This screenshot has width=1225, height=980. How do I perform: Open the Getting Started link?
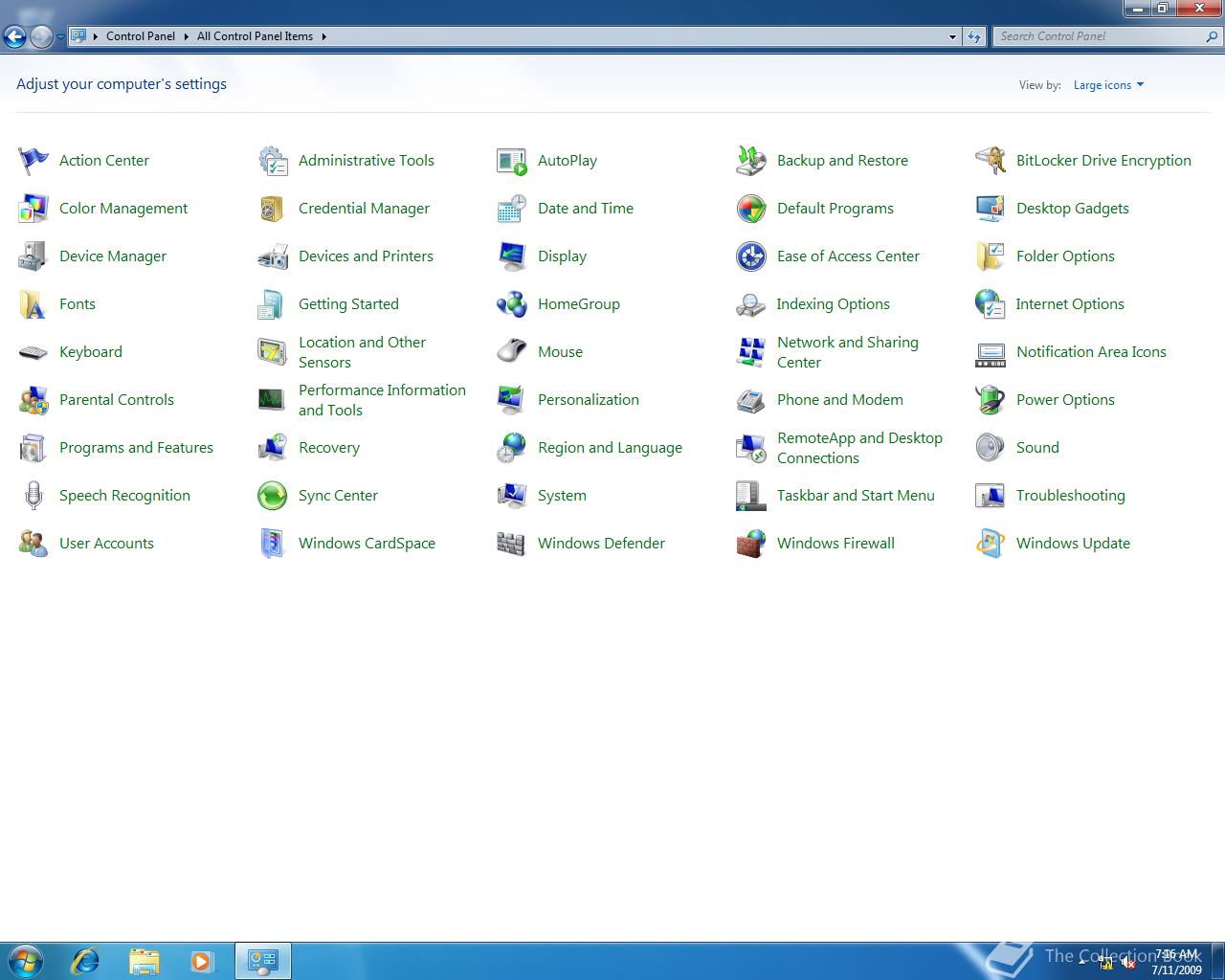point(348,304)
